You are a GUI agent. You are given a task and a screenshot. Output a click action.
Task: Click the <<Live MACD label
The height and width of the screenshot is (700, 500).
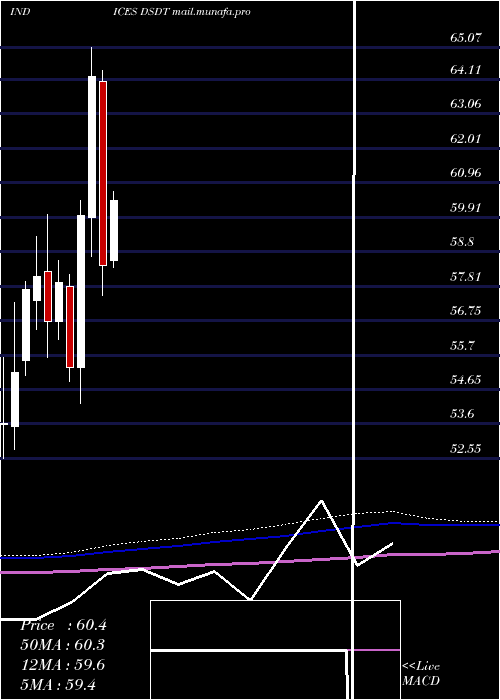click(421, 674)
